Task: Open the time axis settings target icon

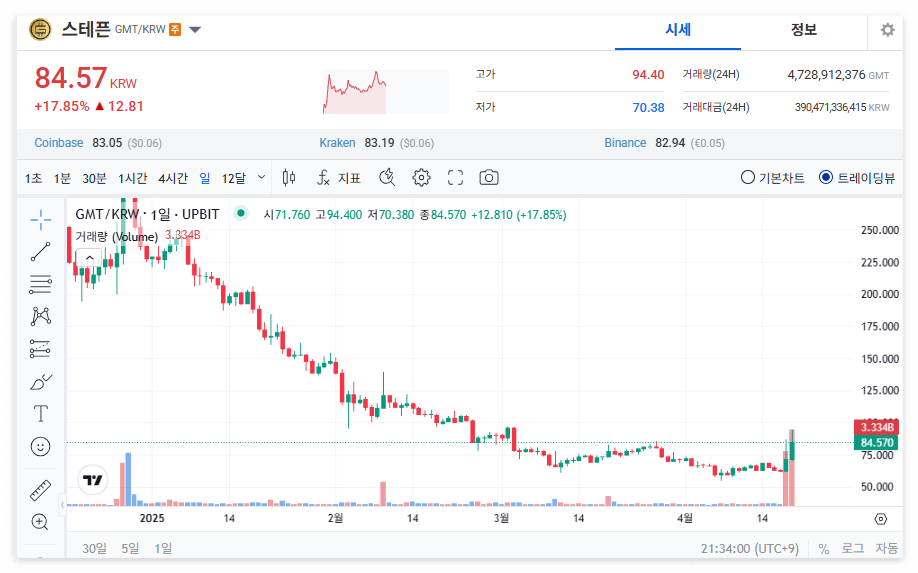Action: 881,519
